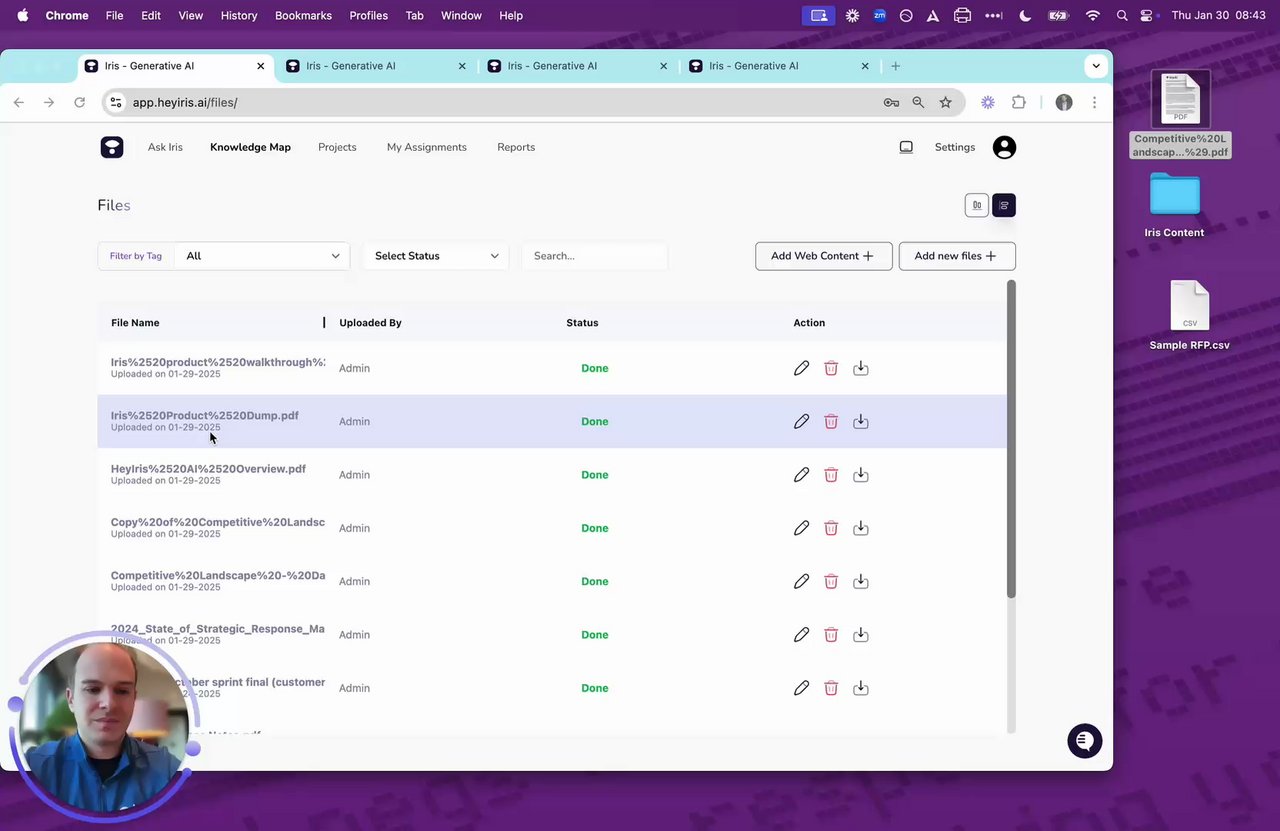
Task: Edit the Iris product walkthrough file
Action: pos(801,368)
